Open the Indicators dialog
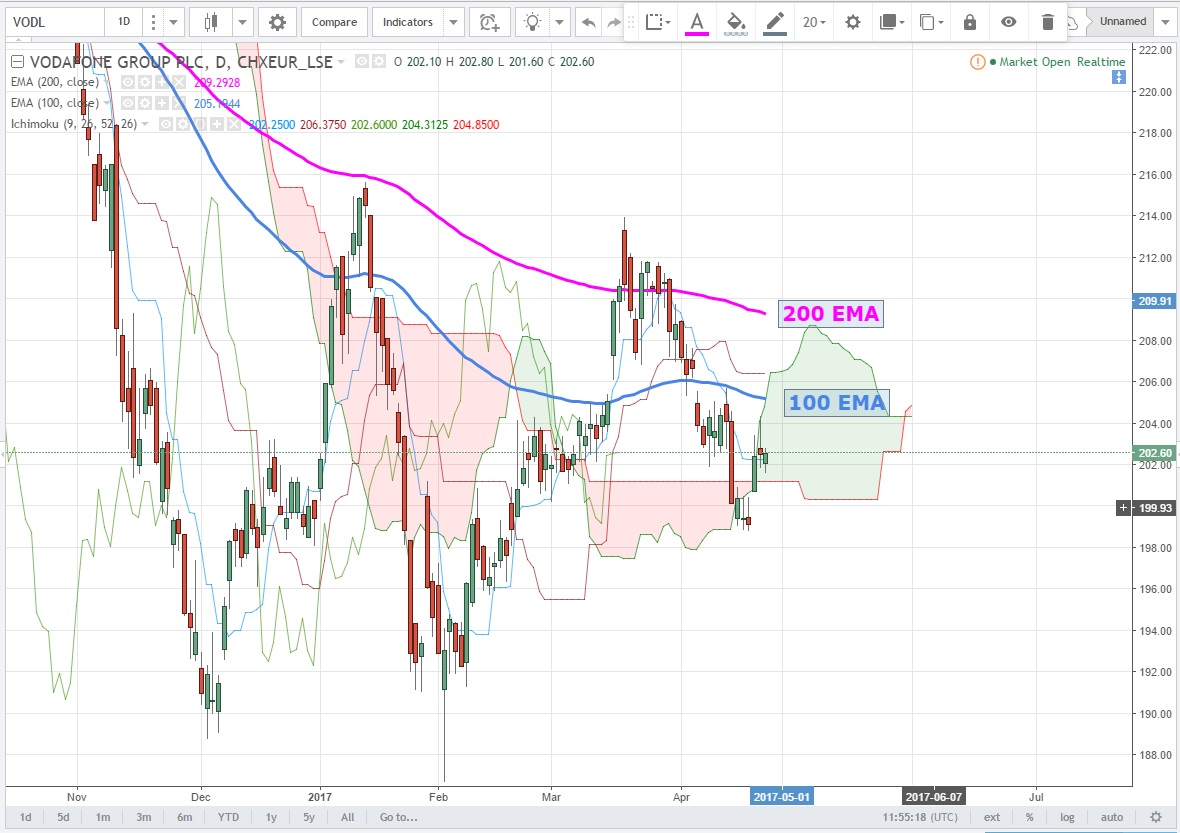The height and width of the screenshot is (833, 1180). tap(408, 23)
